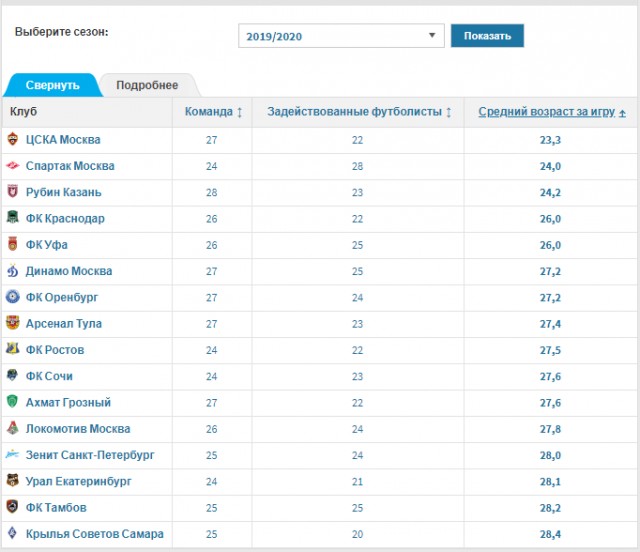
Task: Click the ФК Сочи crest icon
Action: point(13,375)
